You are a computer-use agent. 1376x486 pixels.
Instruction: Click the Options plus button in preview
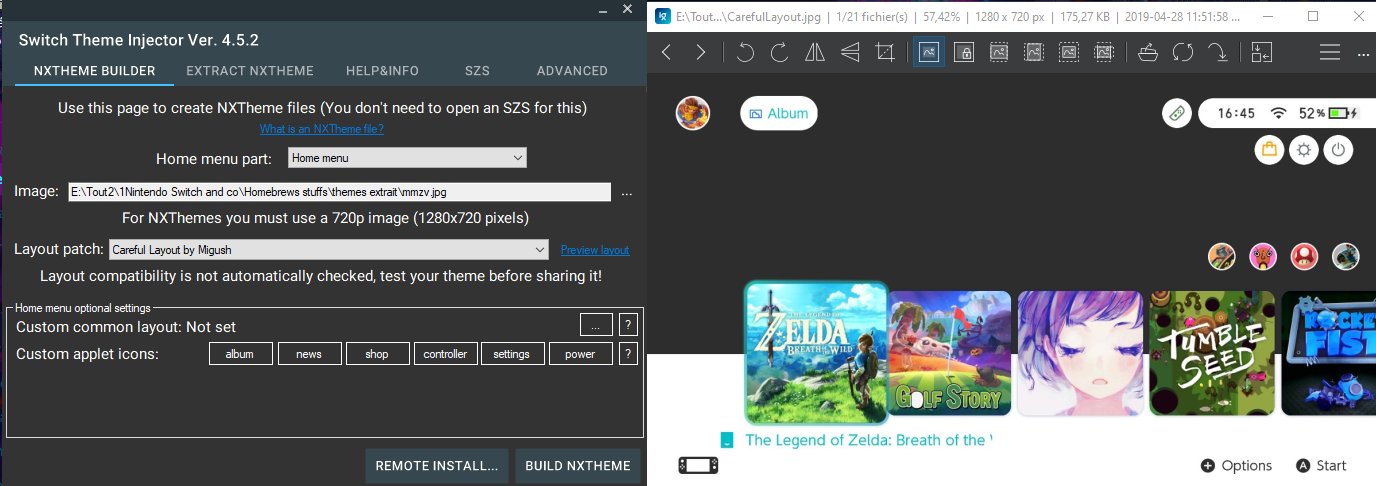(x=1236, y=465)
